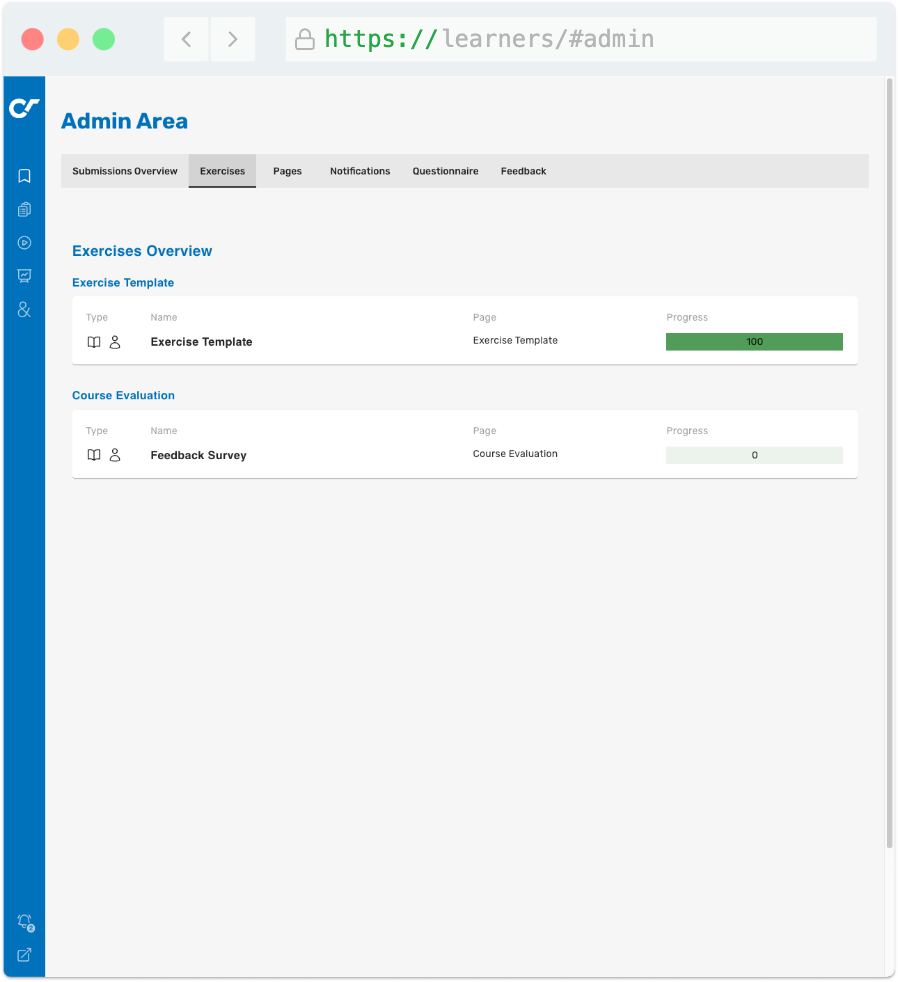Select the person icon beside Feedback Survey

tap(115, 455)
